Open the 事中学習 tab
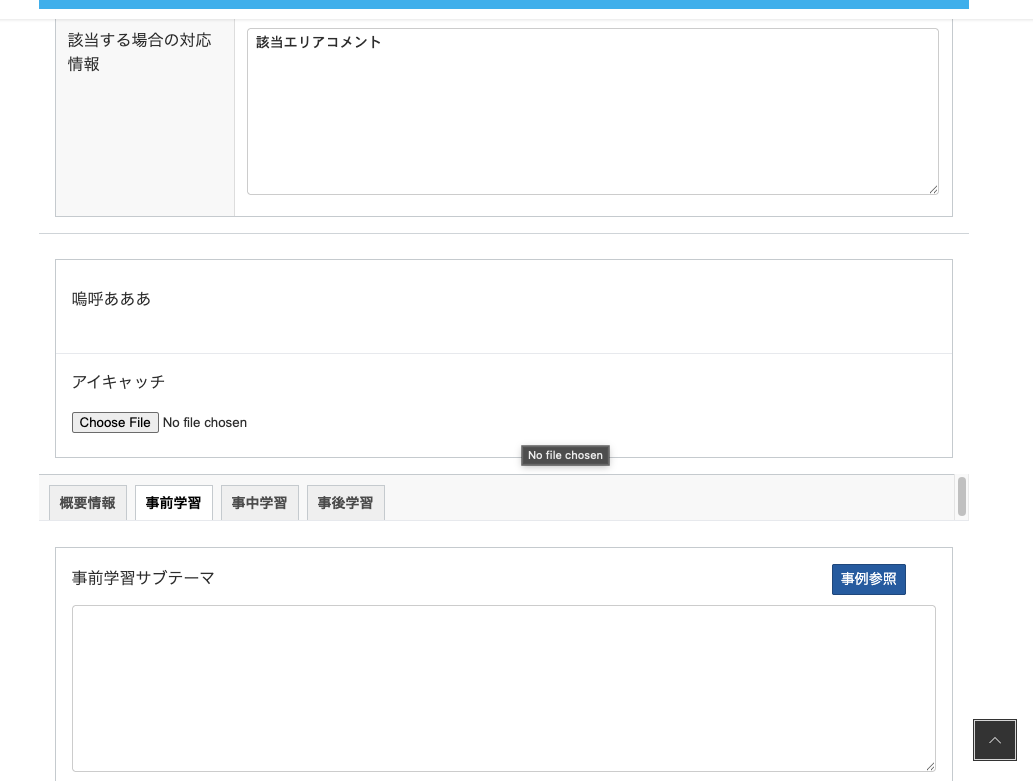 coord(259,503)
